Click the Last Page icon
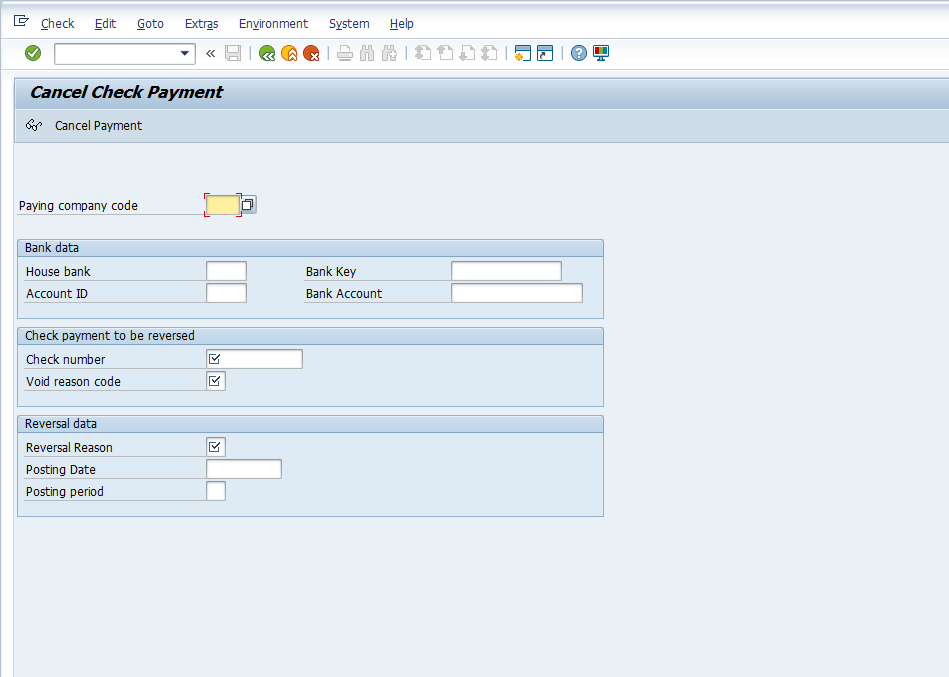The width and height of the screenshot is (949, 677). pos(489,53)
